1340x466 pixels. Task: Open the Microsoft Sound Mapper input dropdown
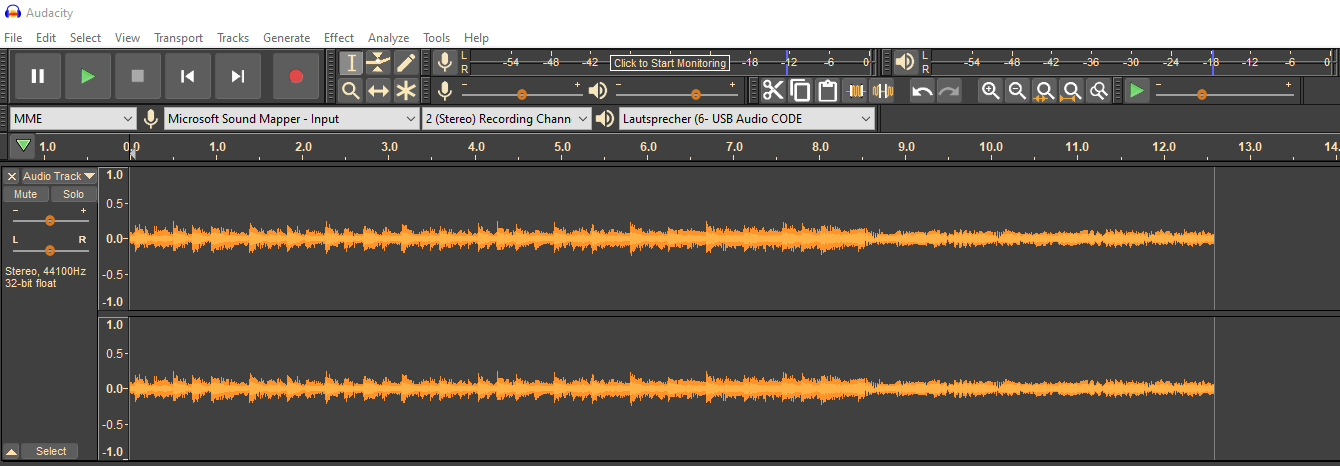[291, 119]
